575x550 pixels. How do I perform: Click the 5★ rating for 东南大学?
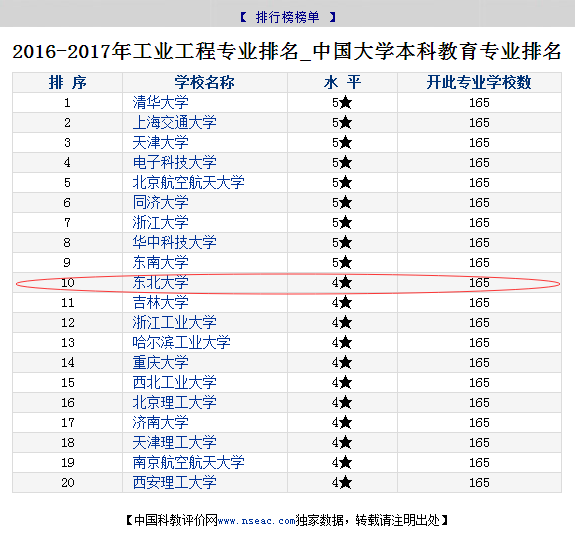click(x=342, y=263)
